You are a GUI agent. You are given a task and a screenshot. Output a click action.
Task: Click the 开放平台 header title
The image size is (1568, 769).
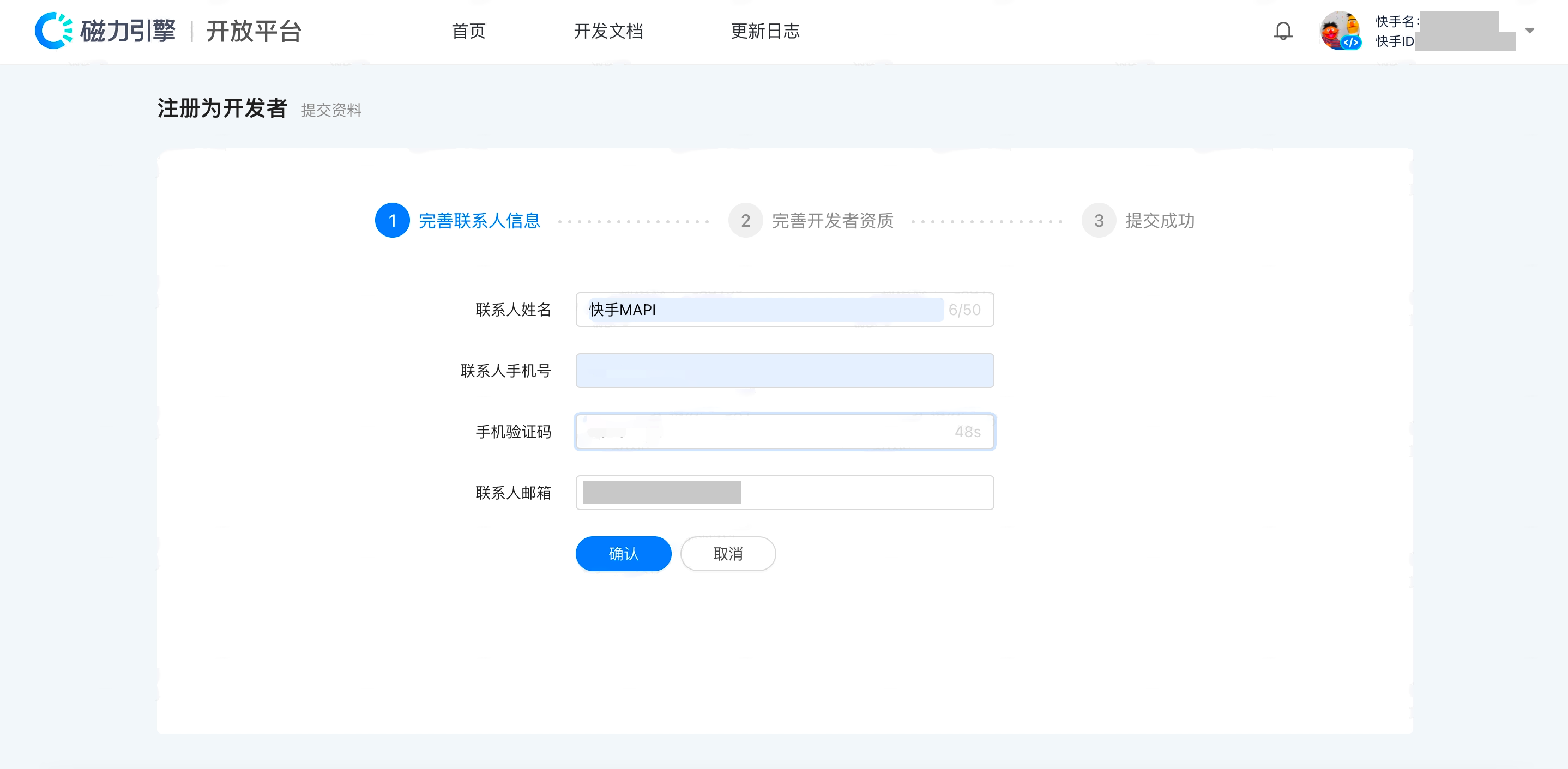coord(254,31)
